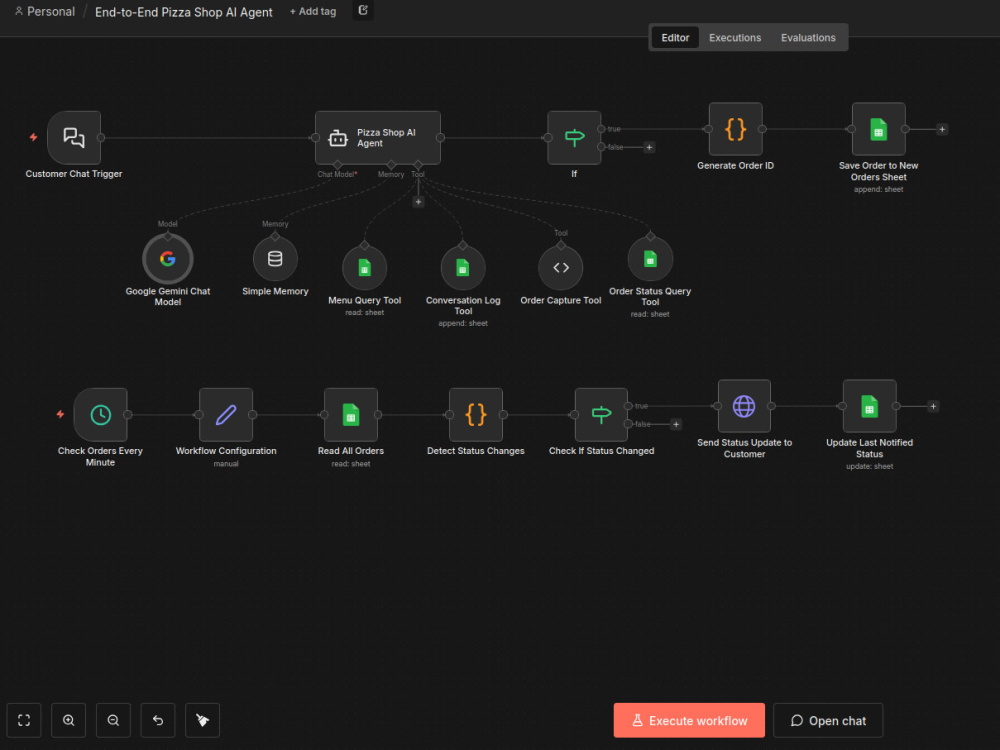Screen dimensions: 1000x750
Task: Select the Pizza Shop AI Agent node
Action: (378, 138)
